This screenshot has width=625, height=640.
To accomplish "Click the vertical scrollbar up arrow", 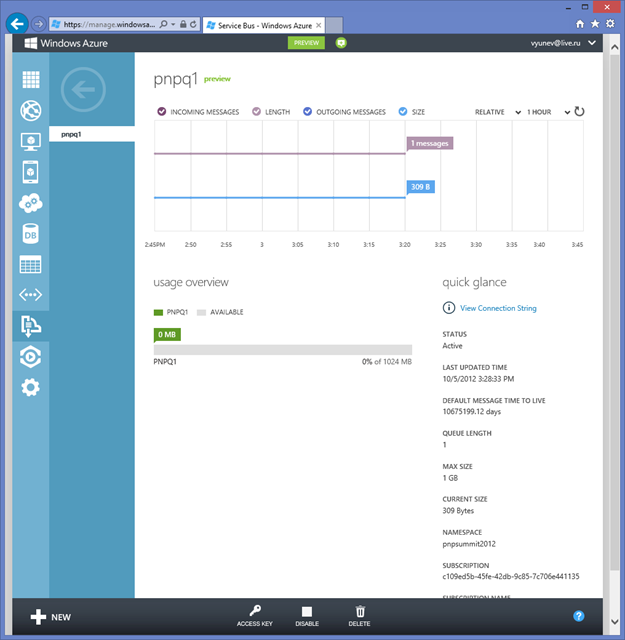I will click(614, 47).
